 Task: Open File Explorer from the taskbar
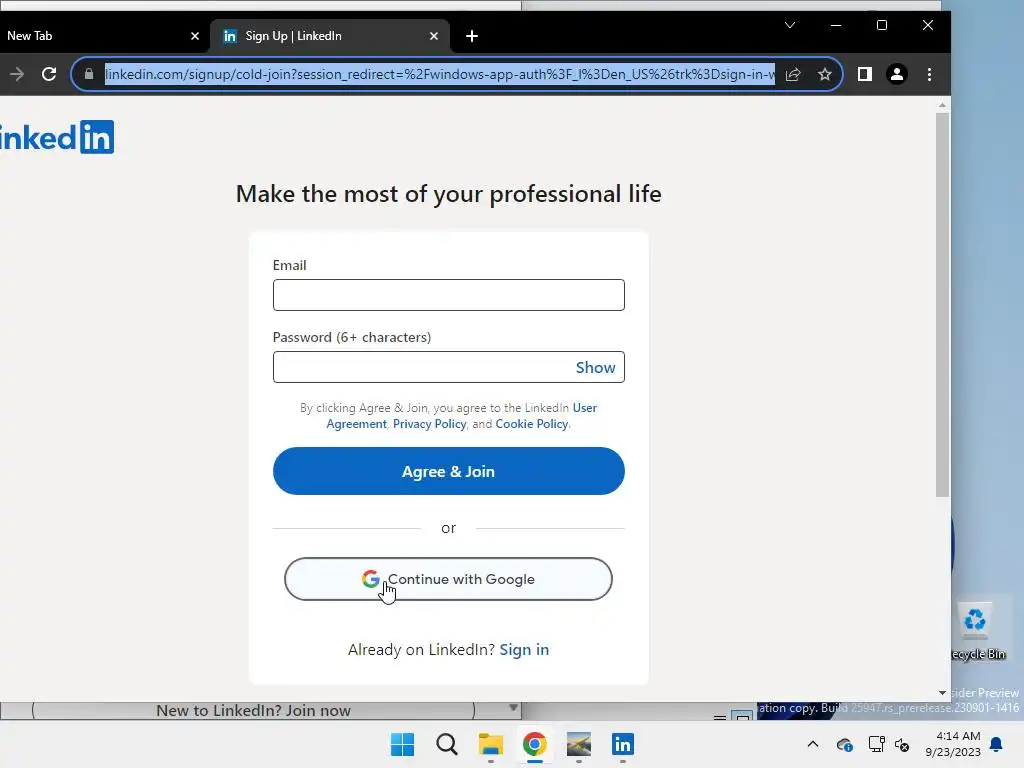(490, 744)
